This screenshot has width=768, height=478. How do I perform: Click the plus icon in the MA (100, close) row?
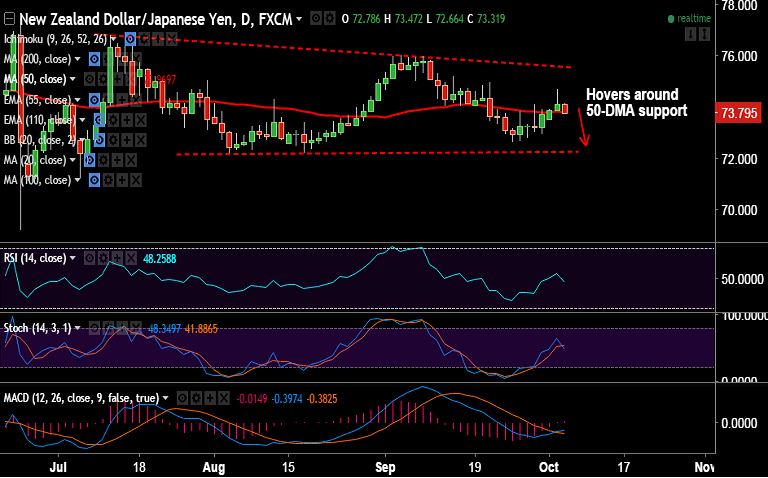point(122,180)
